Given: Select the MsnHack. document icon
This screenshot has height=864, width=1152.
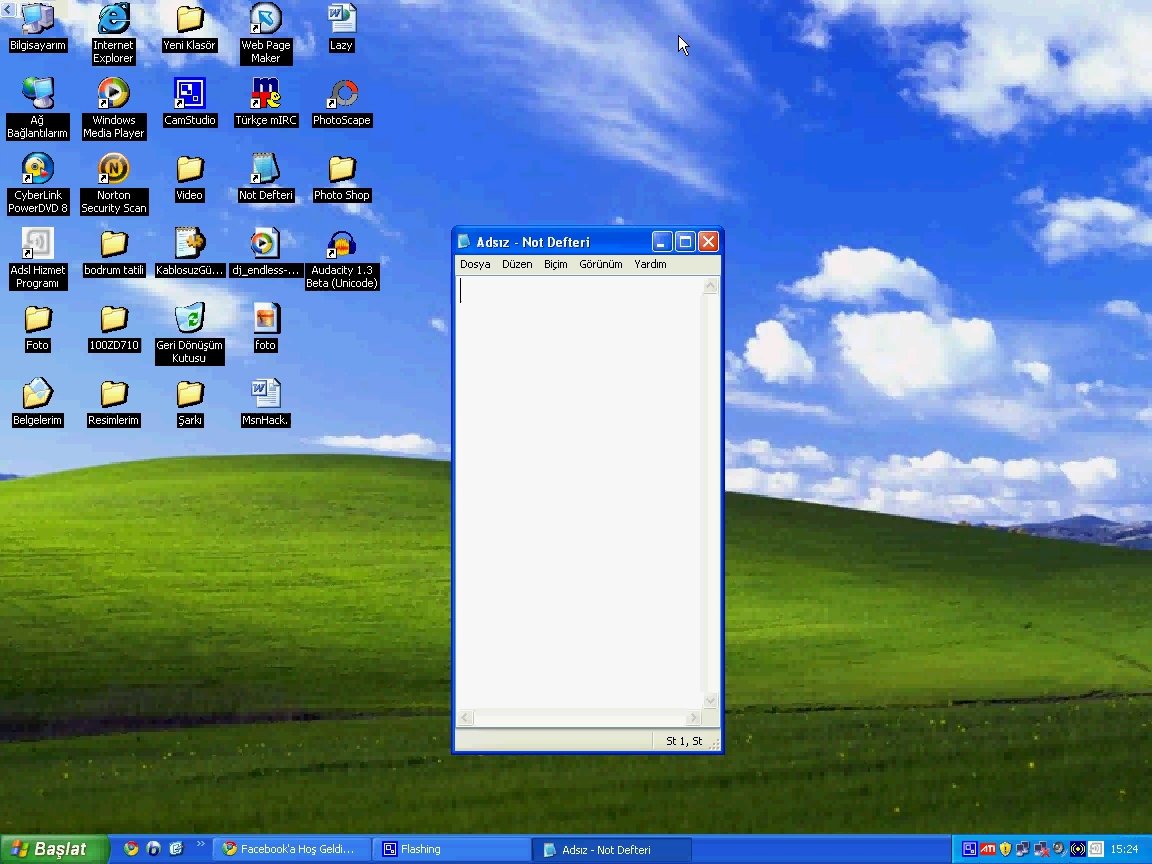Looking at the screenshot, I should 265,403.
